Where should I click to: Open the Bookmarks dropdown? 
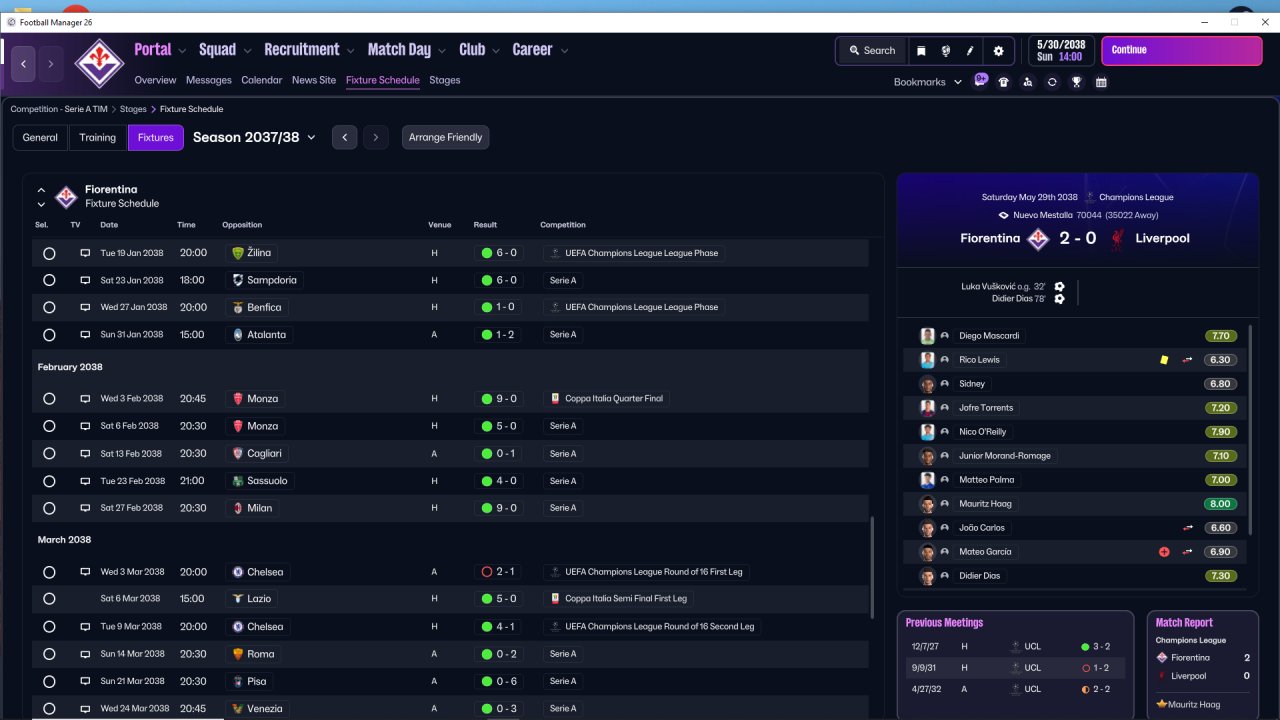click(927, 82)
